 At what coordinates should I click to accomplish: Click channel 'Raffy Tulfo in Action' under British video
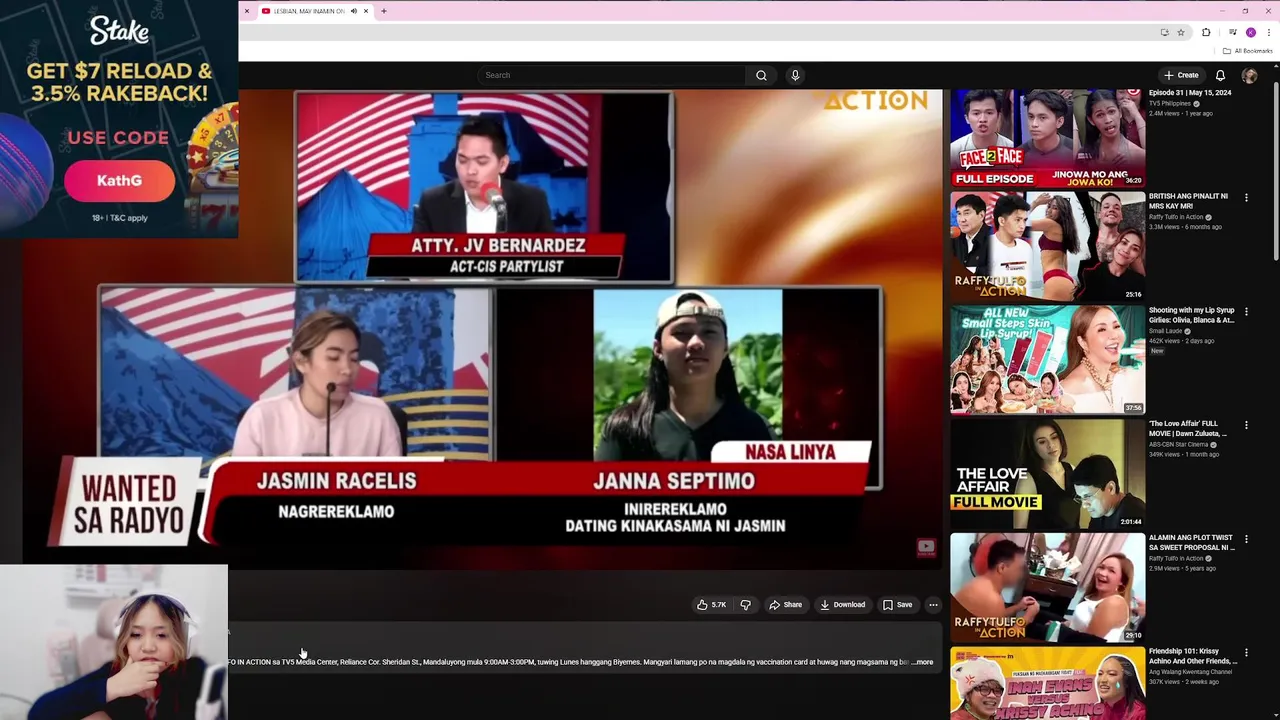coord(1176,217)
